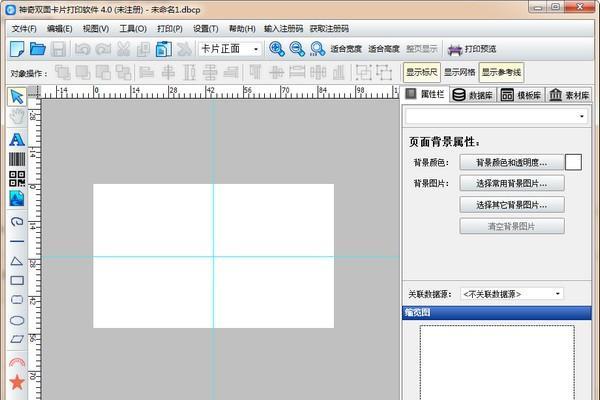Switch to the 属性栏 tab
Image resolution: width=600 pixels, height=400 pixels.
coord(426,94)
